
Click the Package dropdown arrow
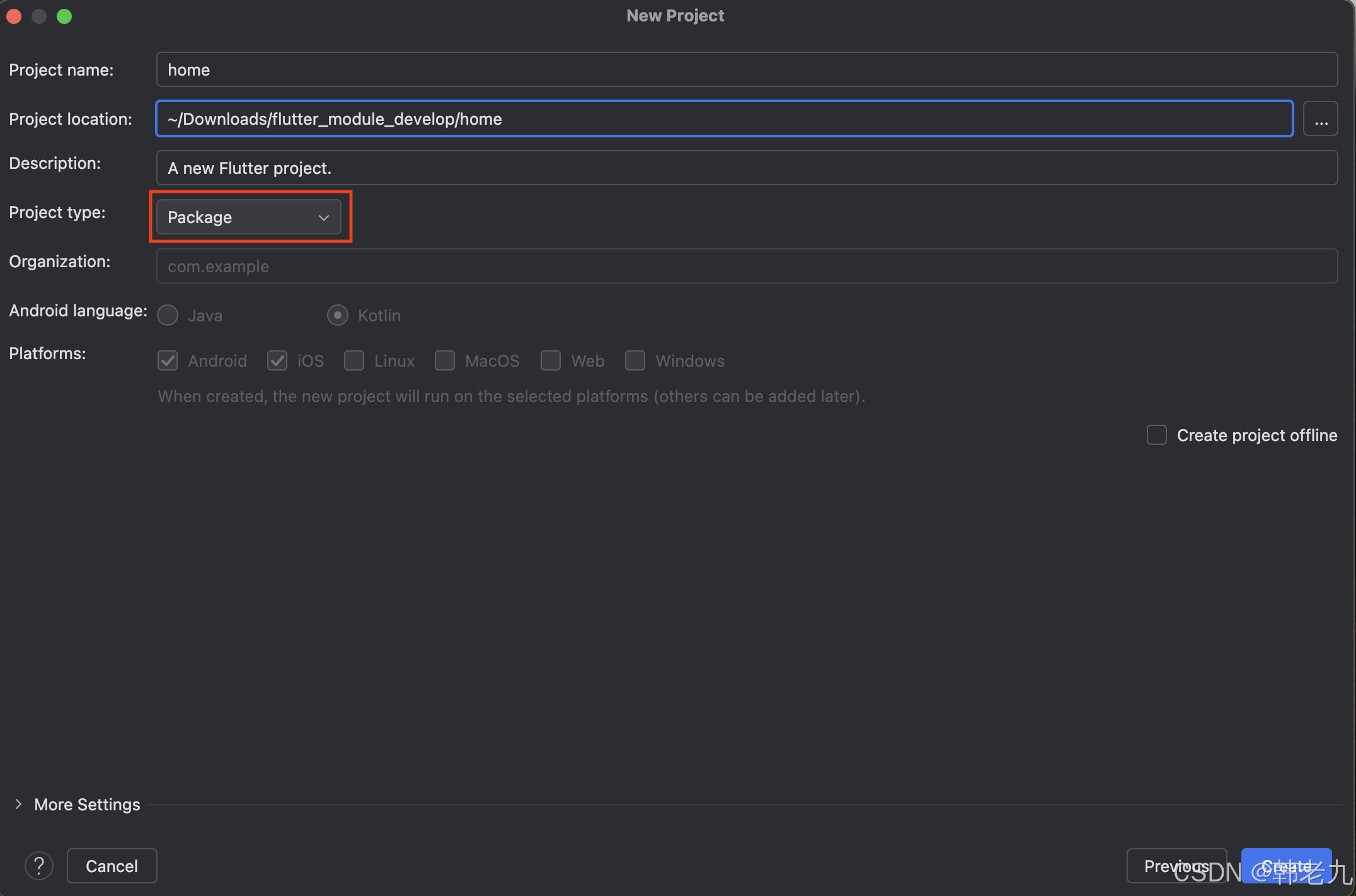click(324, 217)
